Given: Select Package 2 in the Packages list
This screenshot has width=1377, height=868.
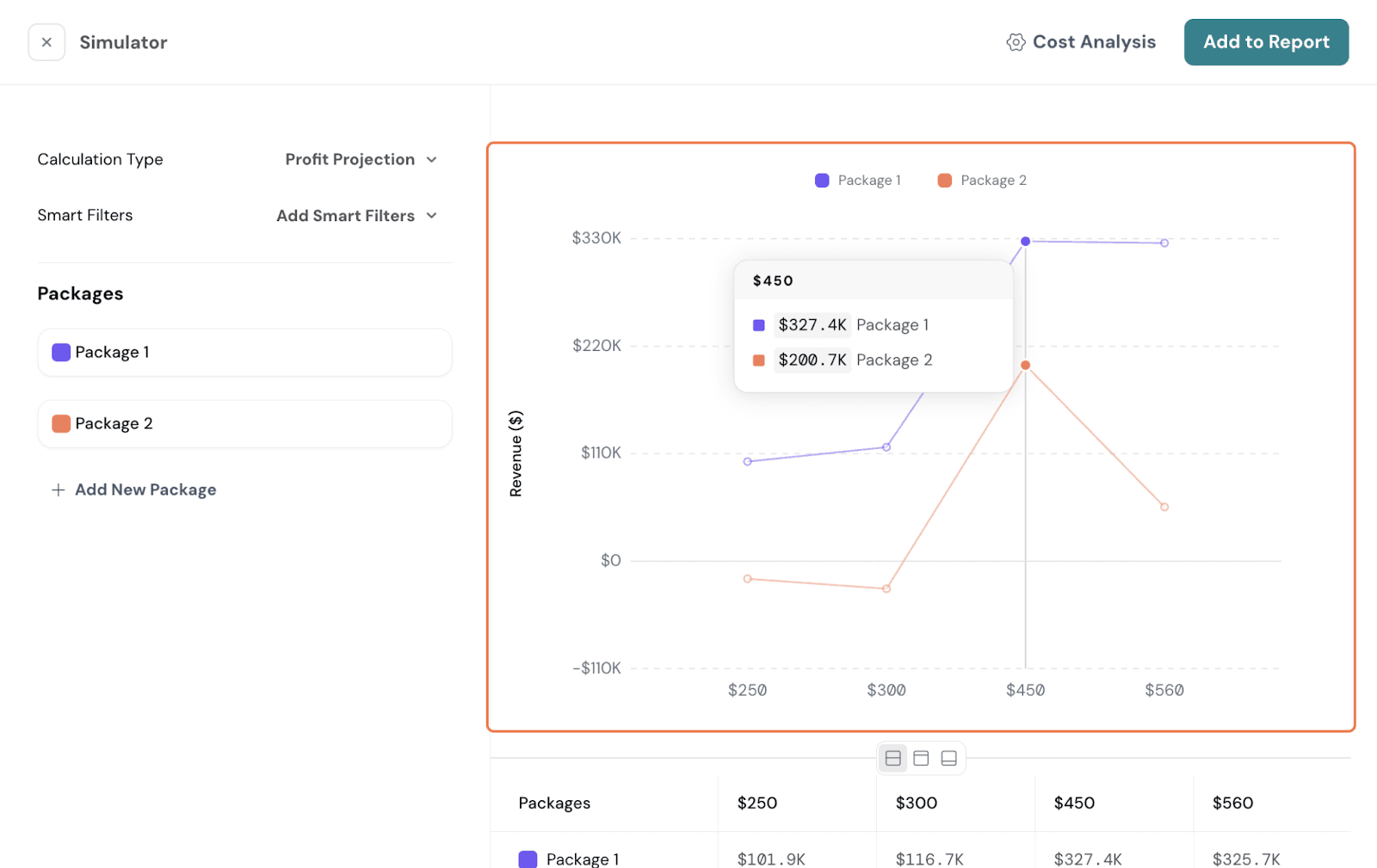Looking at the screenshot, I should [x=244, y=424].
